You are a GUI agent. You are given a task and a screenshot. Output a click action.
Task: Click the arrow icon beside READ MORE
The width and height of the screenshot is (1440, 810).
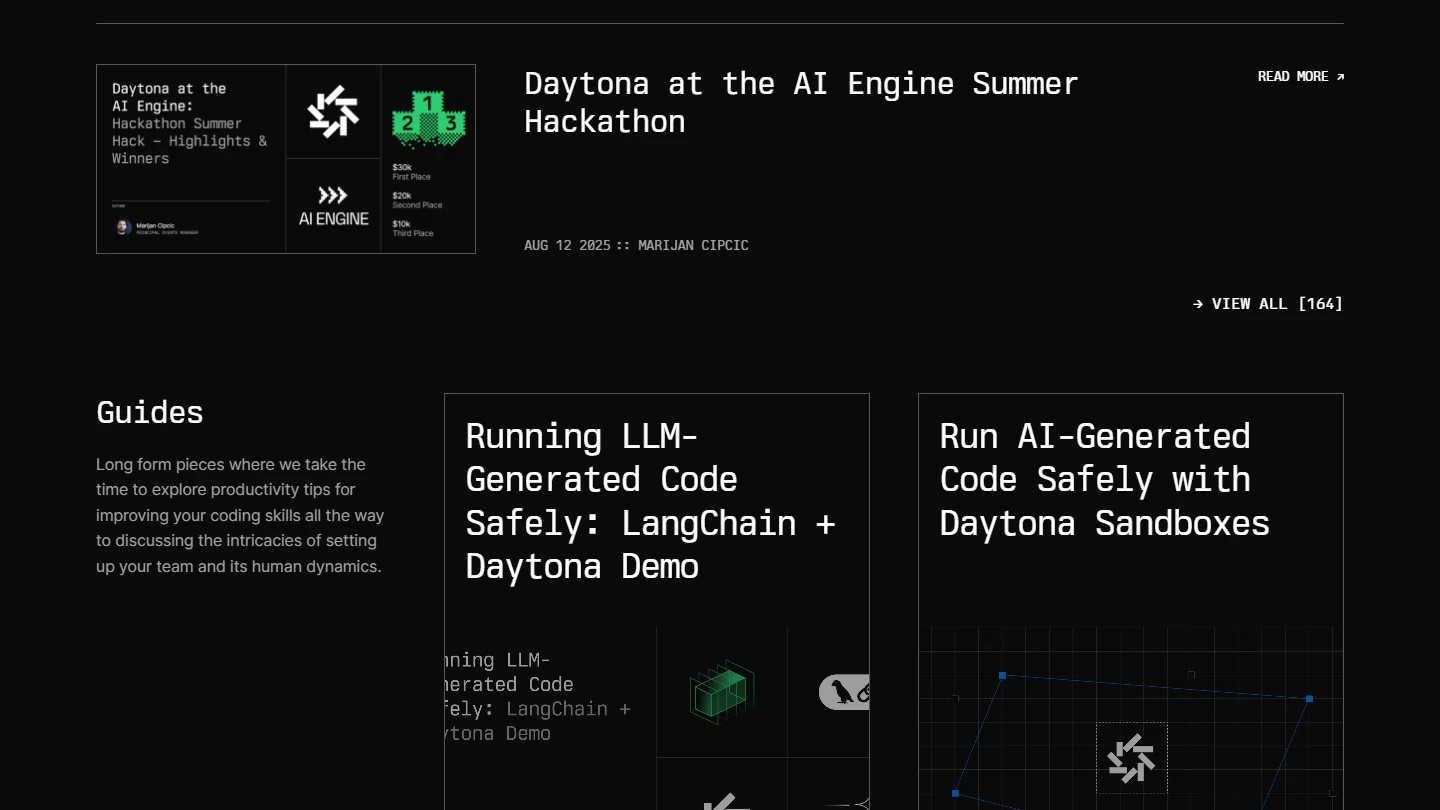click(x=1340, y=77)
